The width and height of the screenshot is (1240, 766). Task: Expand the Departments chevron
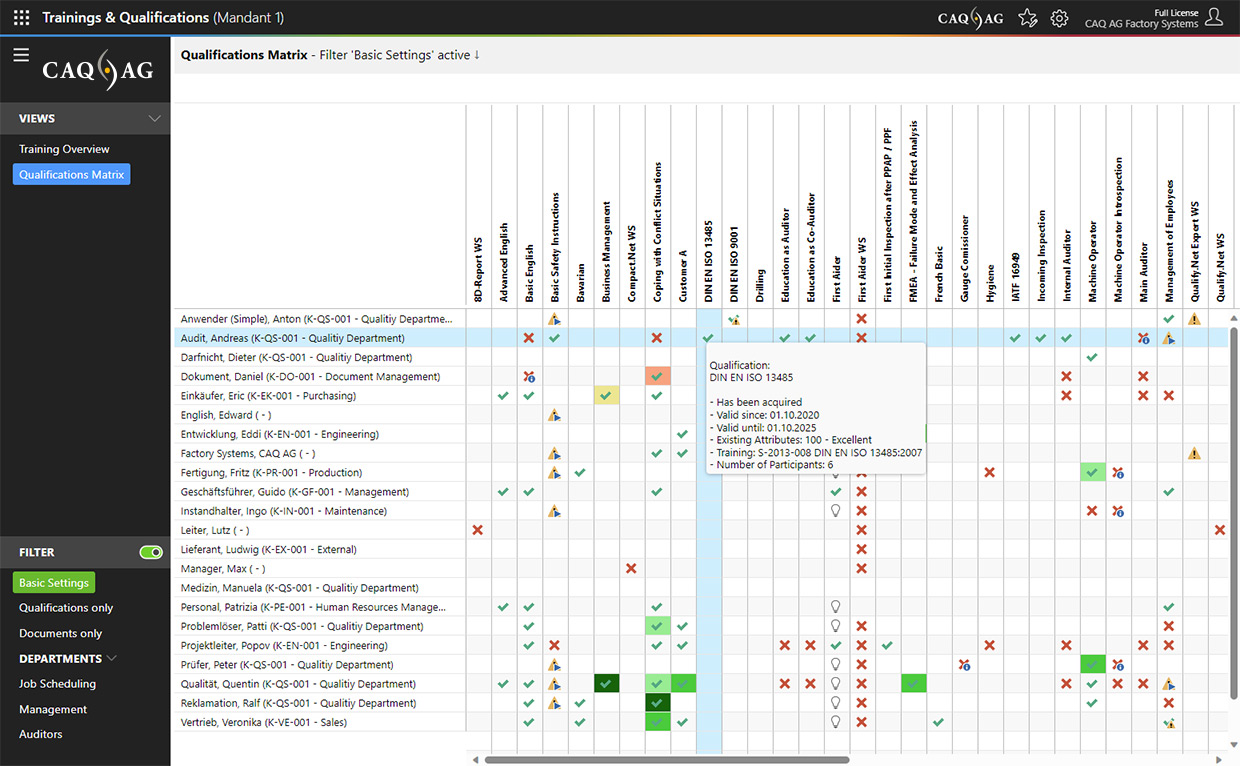(112, 659)
